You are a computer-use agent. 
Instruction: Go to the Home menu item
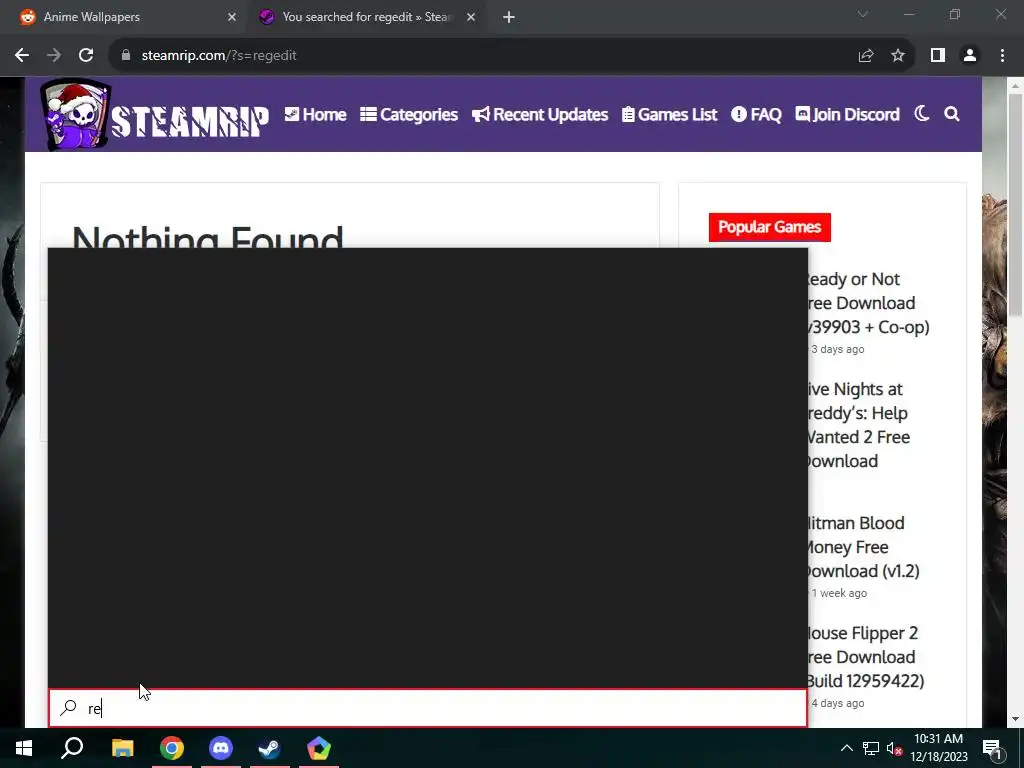coord(315,115)
